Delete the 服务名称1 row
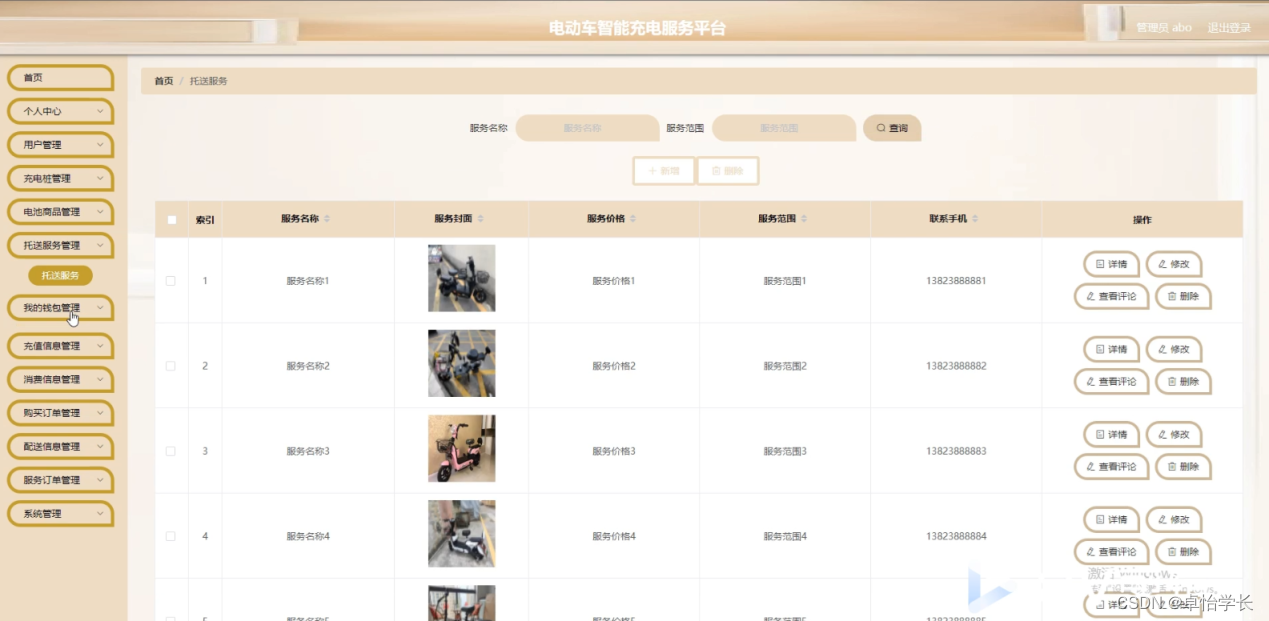This screenshot has width=1269, height=621. tap(1183, 297)
